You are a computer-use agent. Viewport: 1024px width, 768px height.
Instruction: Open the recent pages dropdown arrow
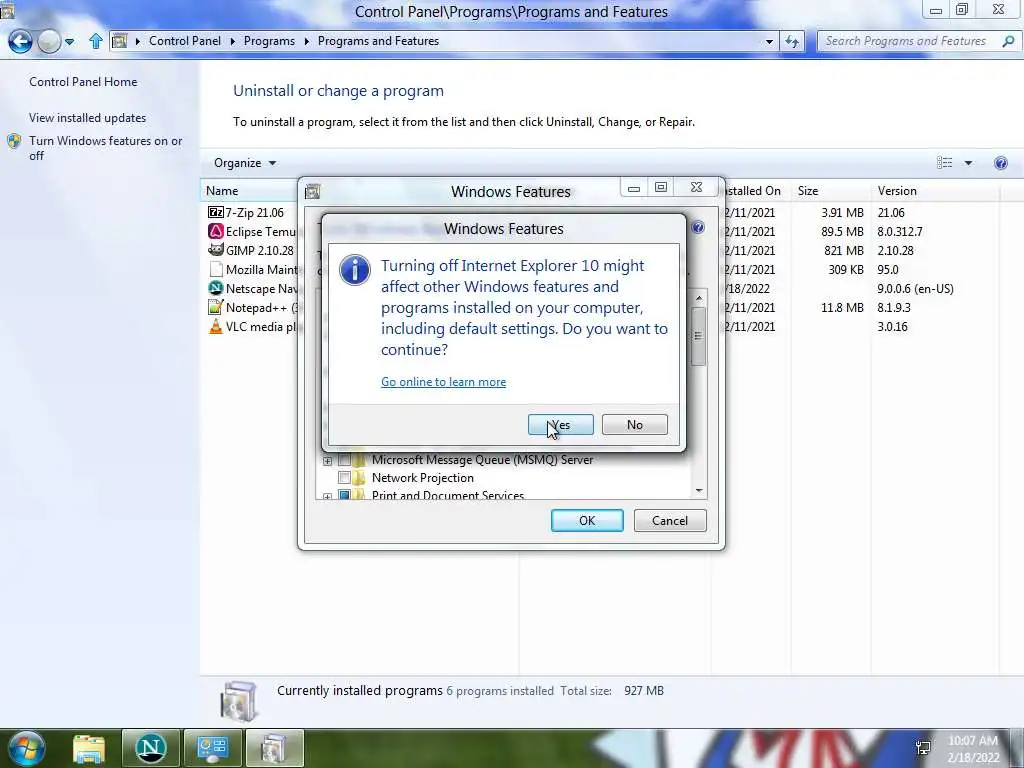tap(69, 42)
